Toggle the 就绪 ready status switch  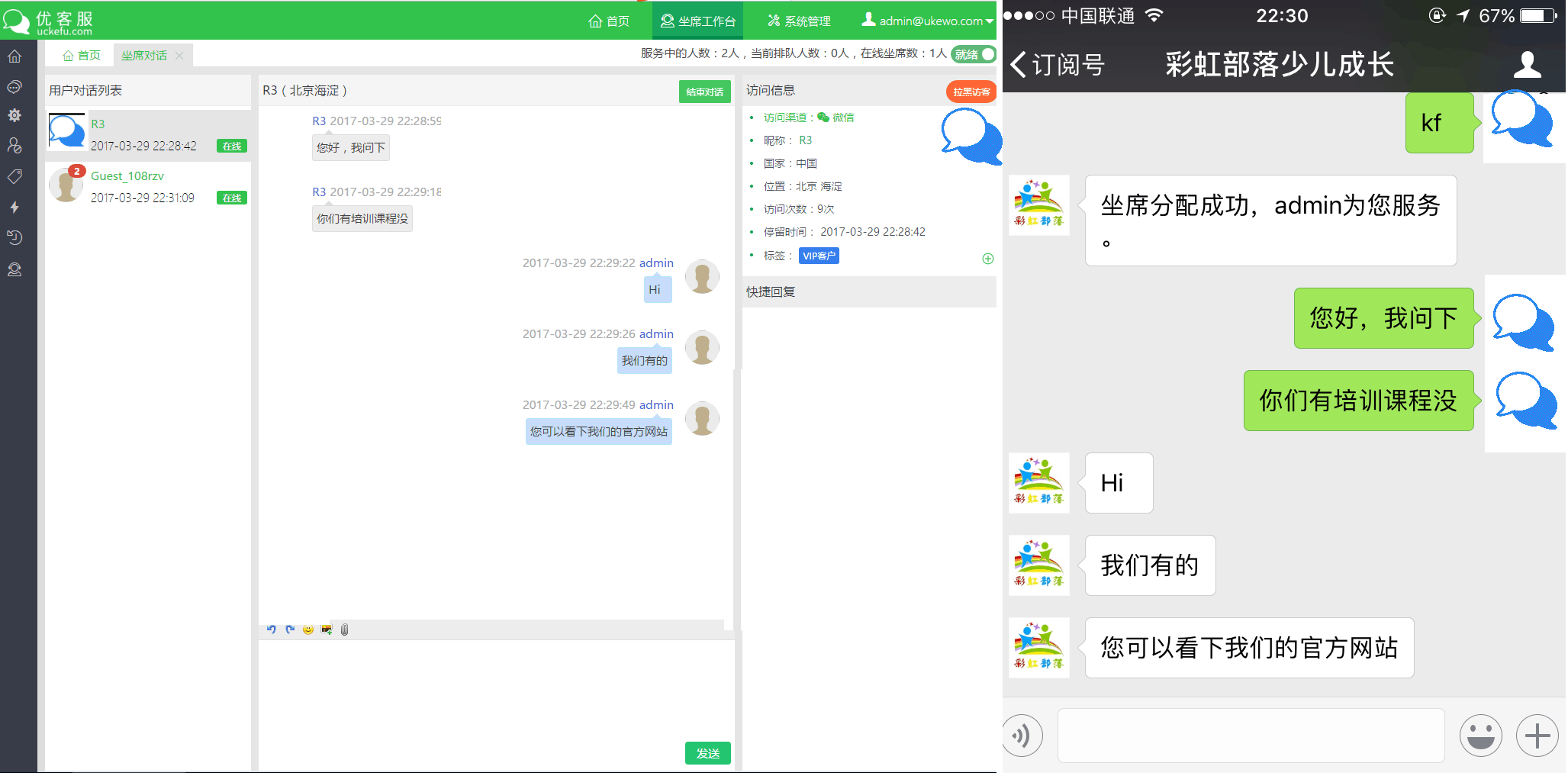coord(974,54)
